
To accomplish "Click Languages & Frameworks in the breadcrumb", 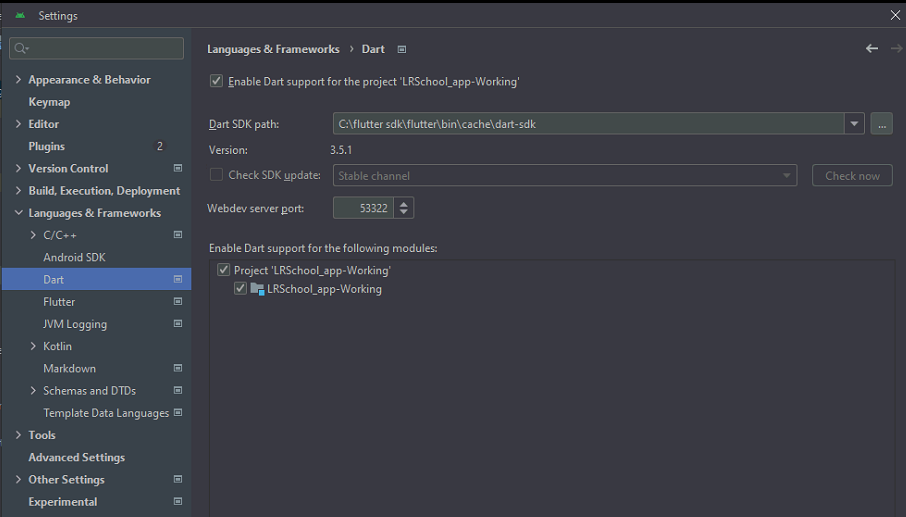I will (273, 49).
